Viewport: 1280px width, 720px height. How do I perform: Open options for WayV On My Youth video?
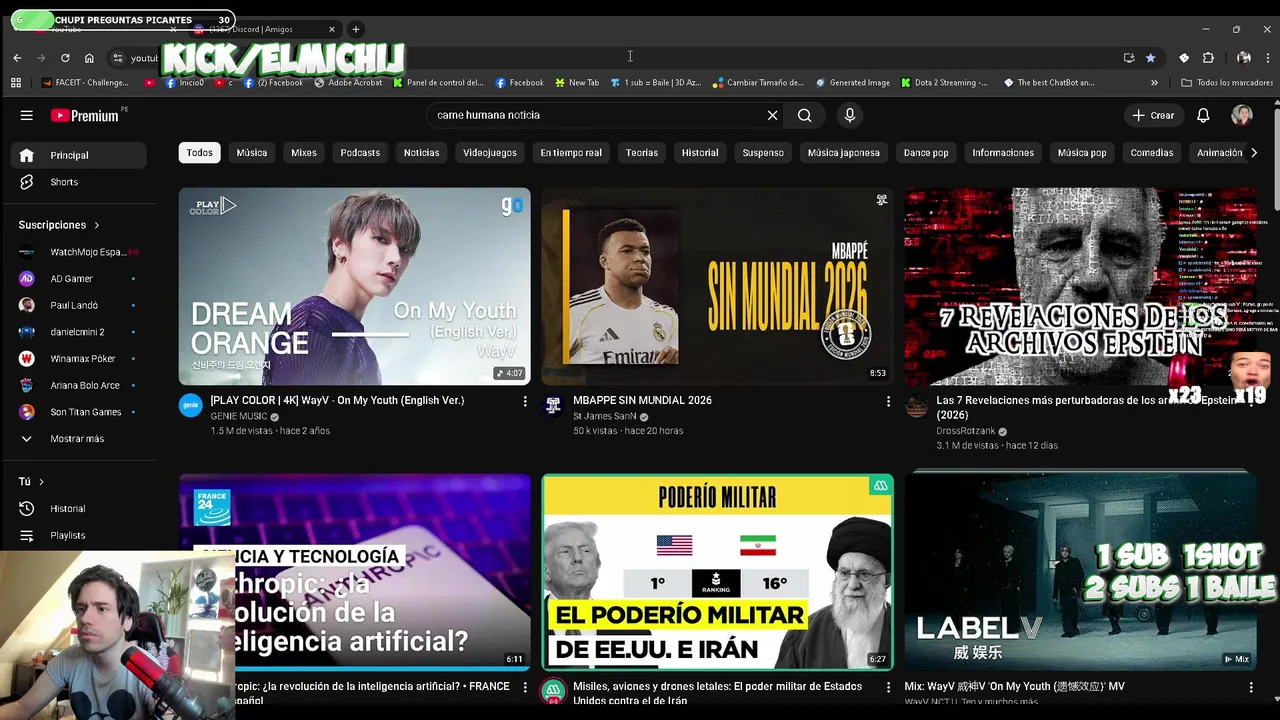525,401
